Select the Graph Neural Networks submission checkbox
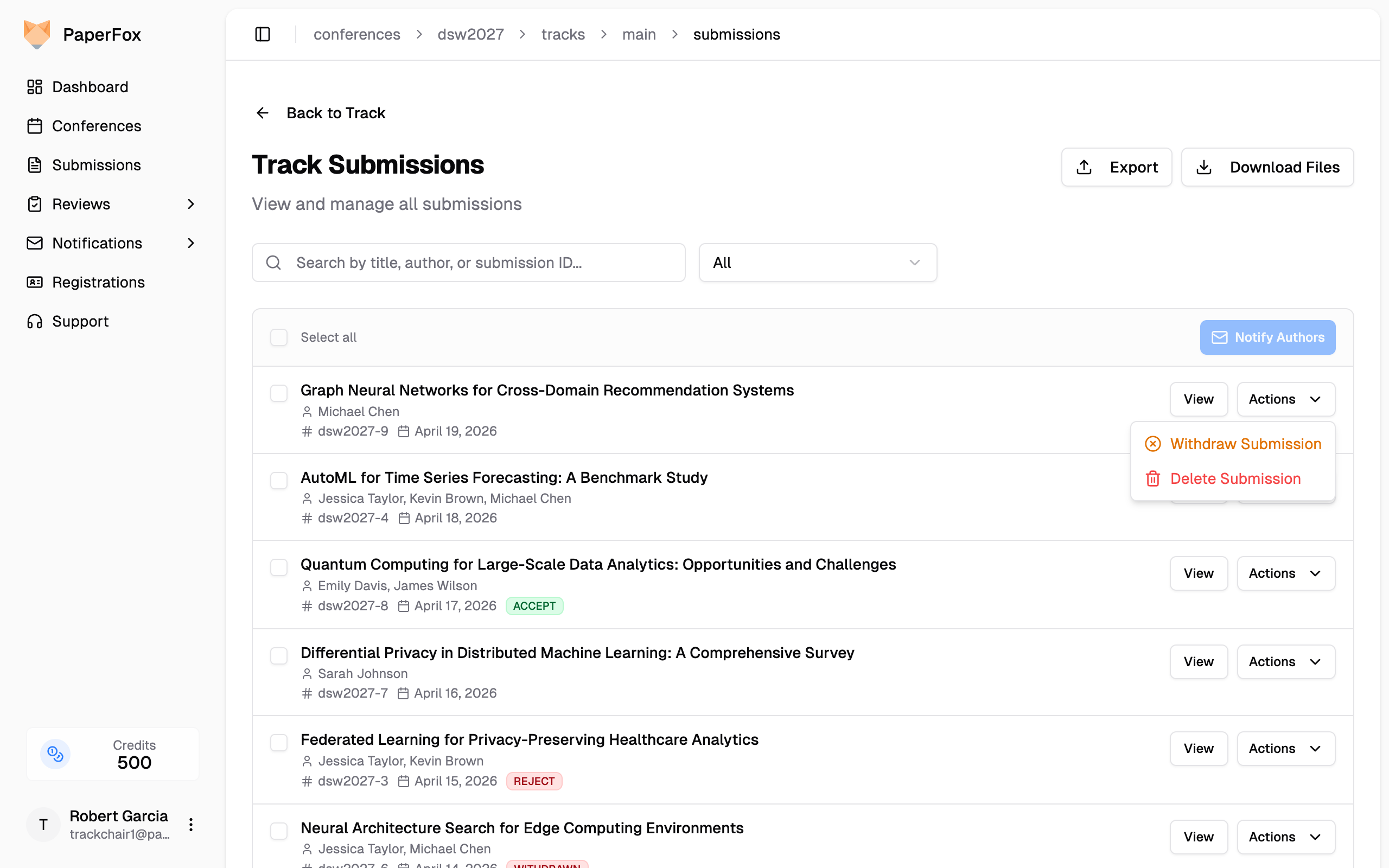The height and width of the screenshot is (868, 1389). 279,393
